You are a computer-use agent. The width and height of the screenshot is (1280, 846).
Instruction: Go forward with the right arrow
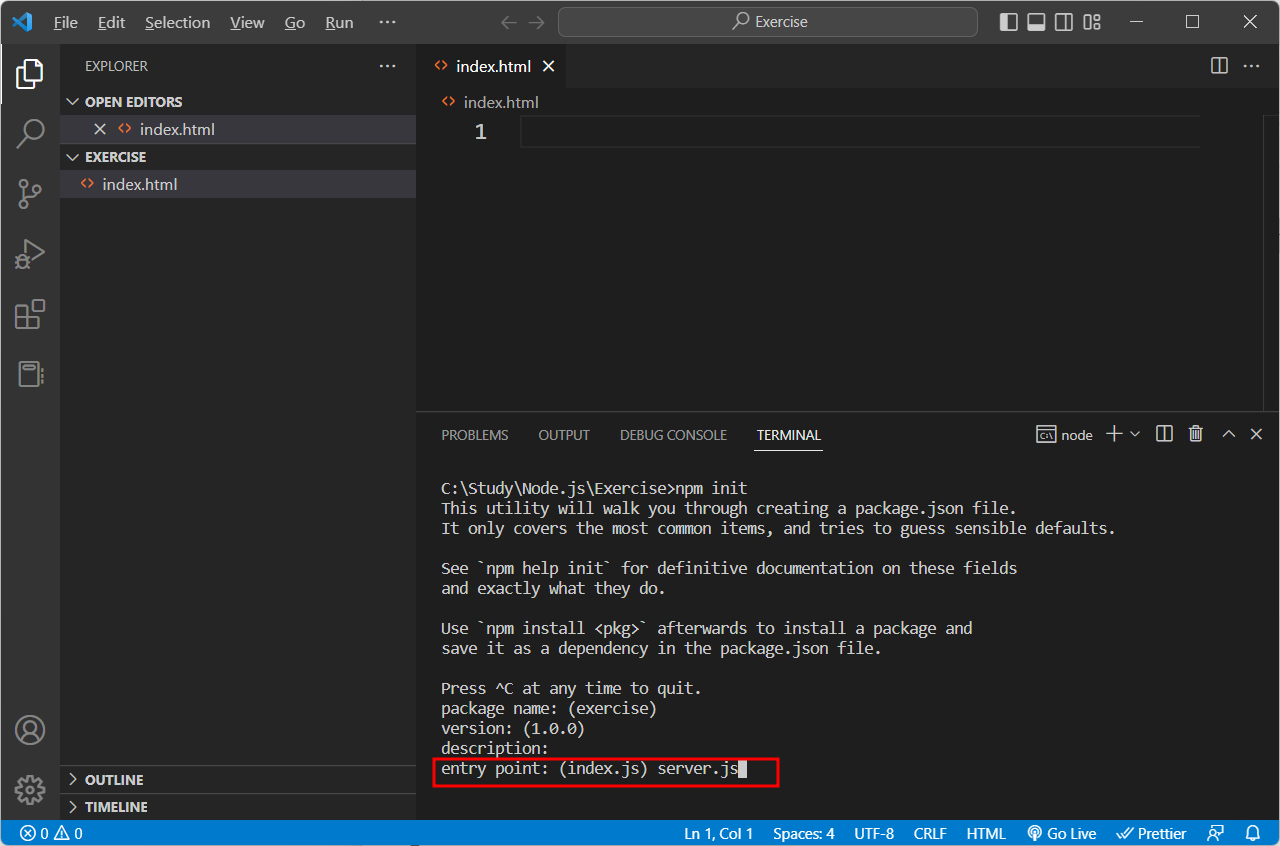[x=537, y=22]
